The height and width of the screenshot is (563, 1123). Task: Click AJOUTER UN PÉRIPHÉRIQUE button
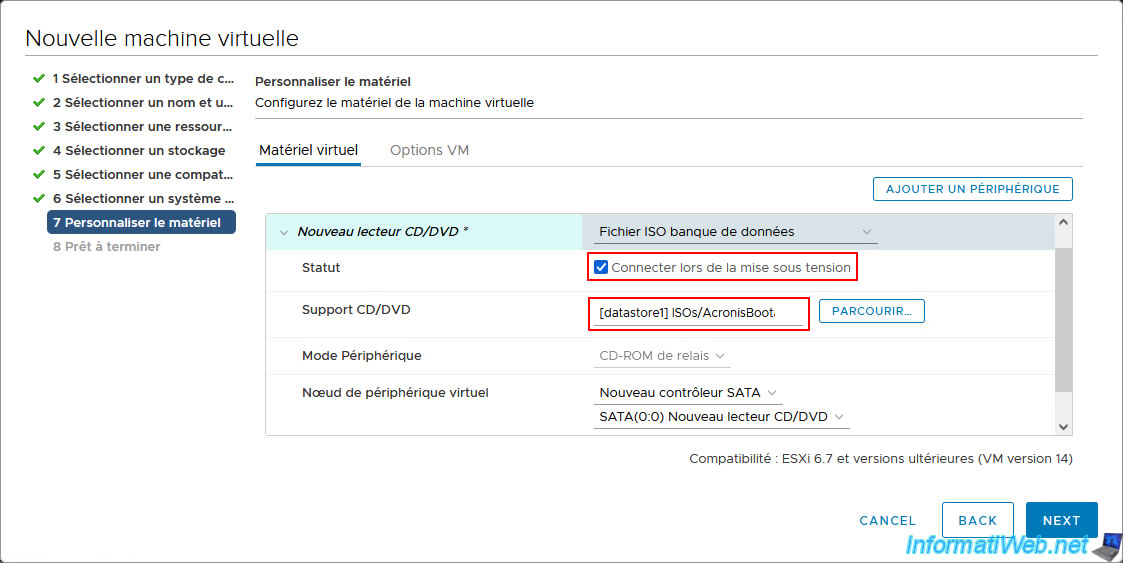point(973,189)
